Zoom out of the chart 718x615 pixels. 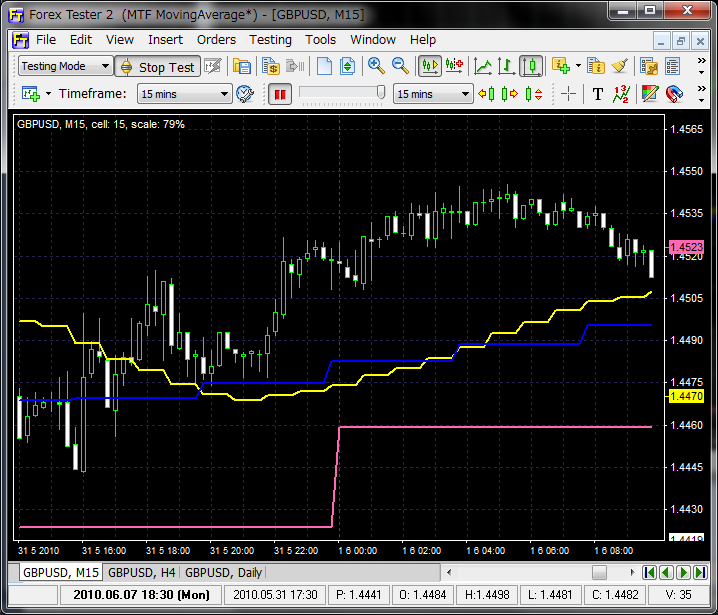pos(400,66)
